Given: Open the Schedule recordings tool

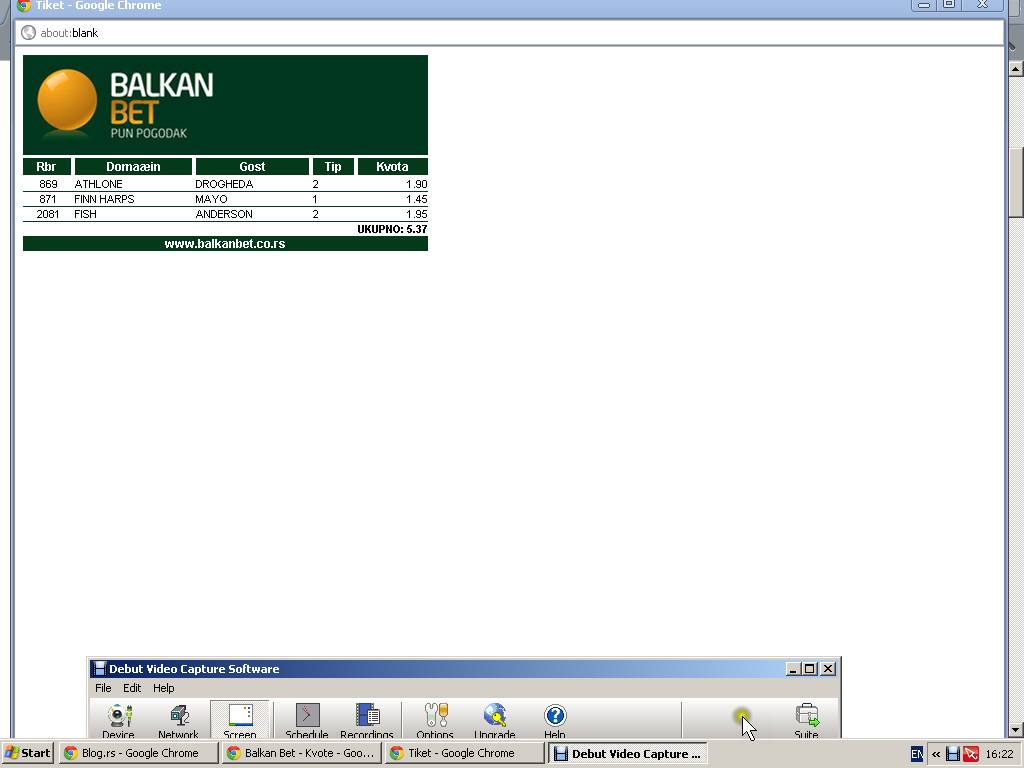Looking at the screenshot, I should tap(307, 719).
